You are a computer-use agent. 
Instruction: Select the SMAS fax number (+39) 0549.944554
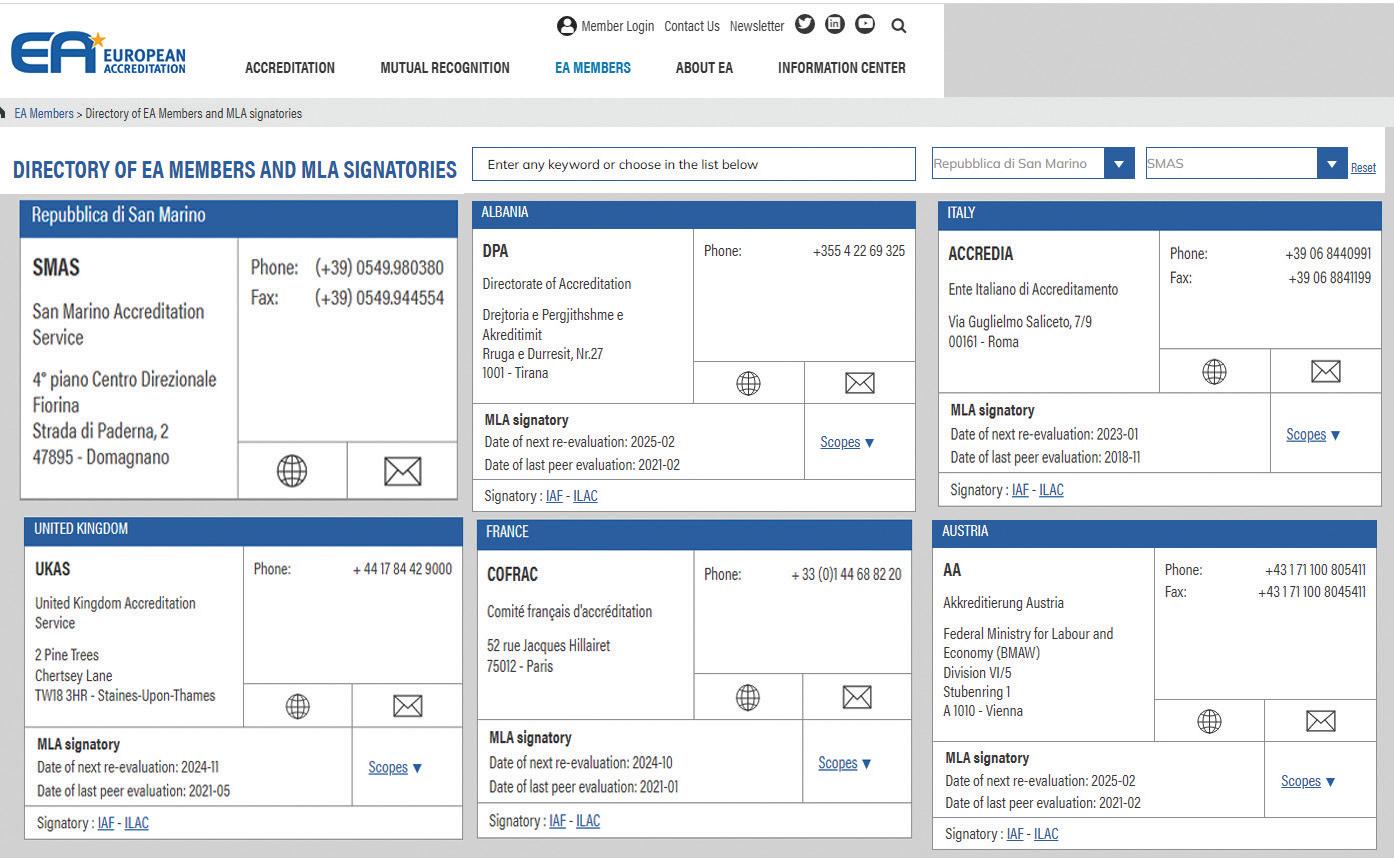[x=379, y=298]
